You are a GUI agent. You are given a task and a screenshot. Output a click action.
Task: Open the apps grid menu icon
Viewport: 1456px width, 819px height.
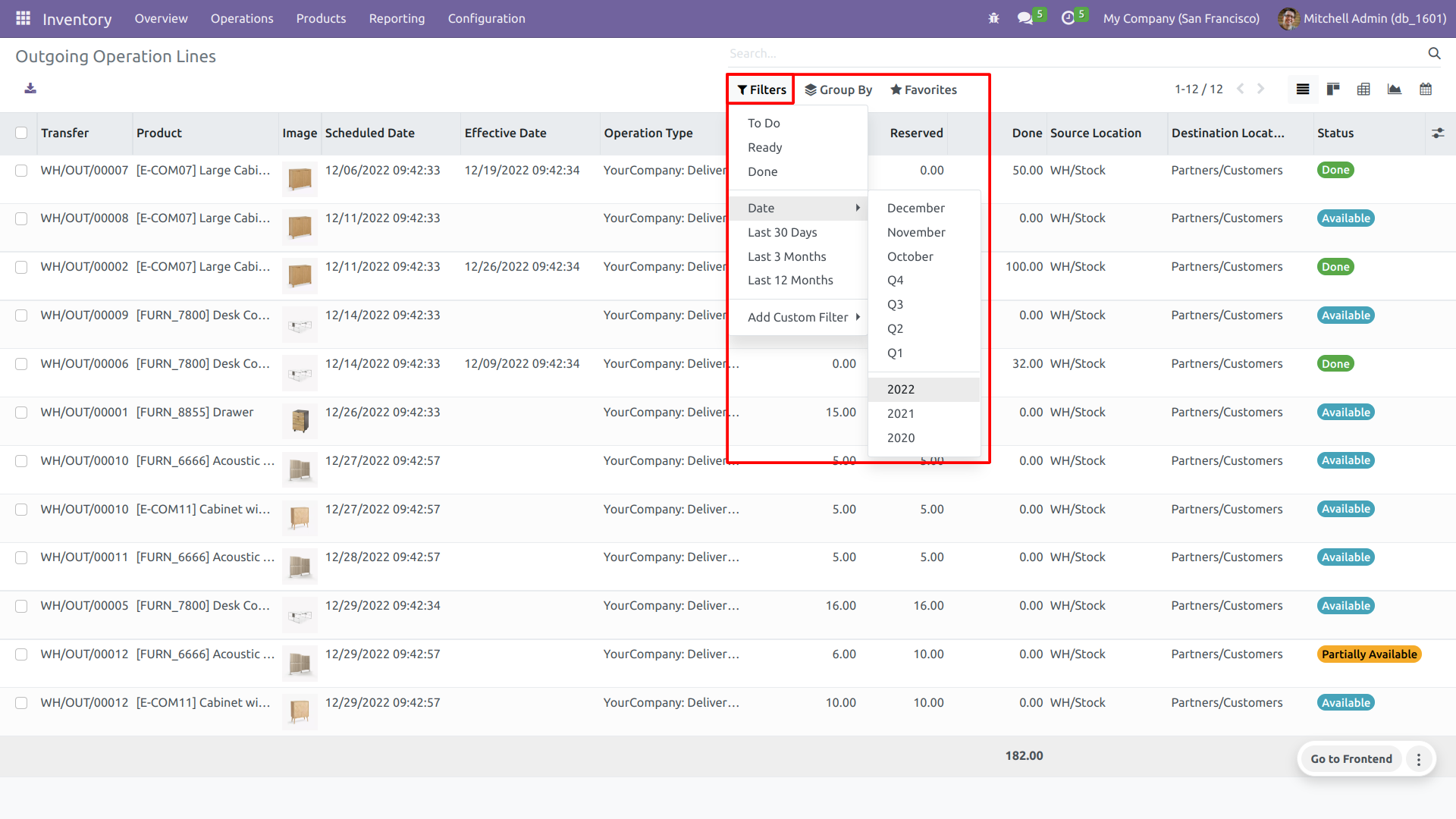pos(23,18)
